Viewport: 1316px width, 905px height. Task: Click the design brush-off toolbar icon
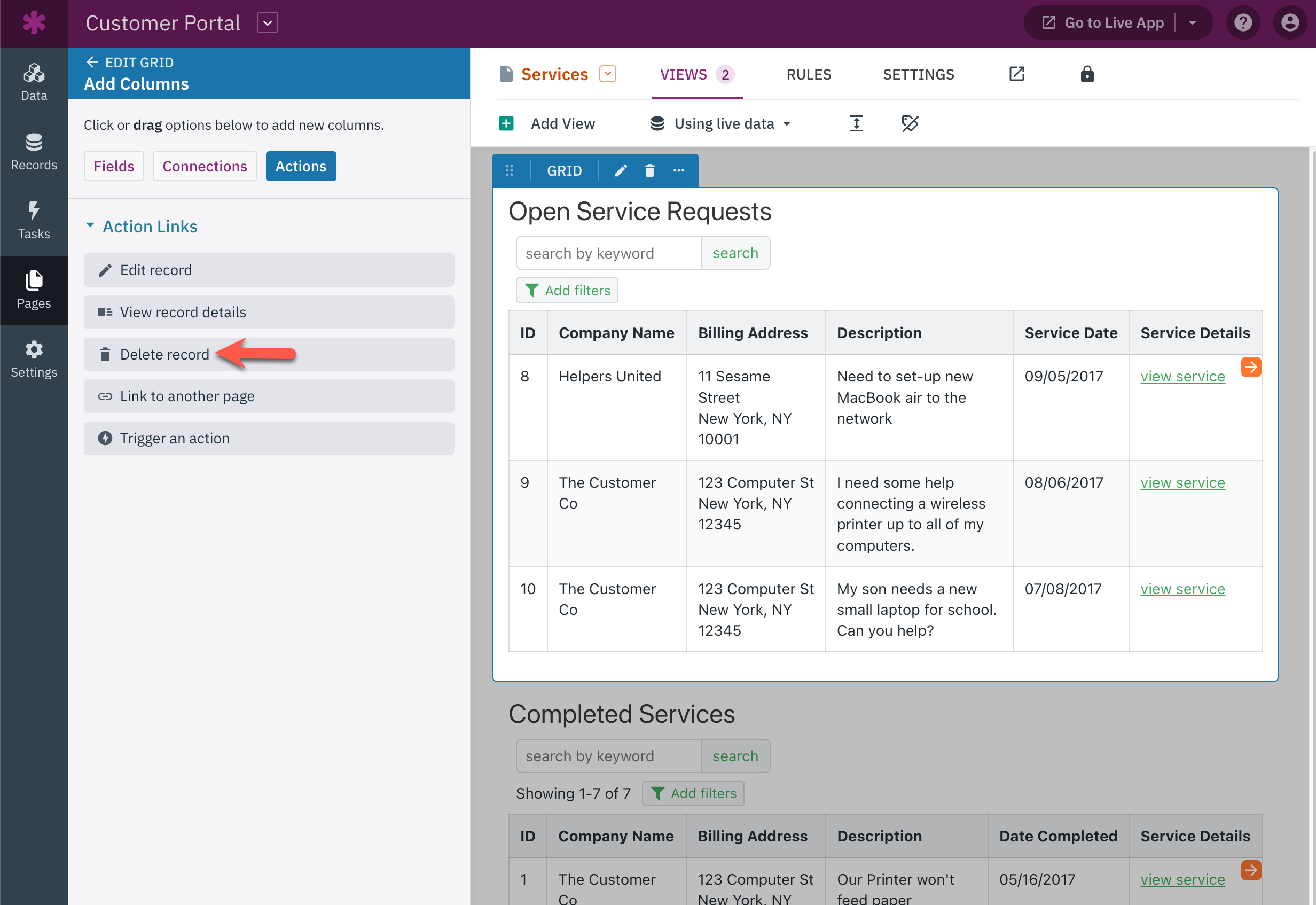click(910, 123)
